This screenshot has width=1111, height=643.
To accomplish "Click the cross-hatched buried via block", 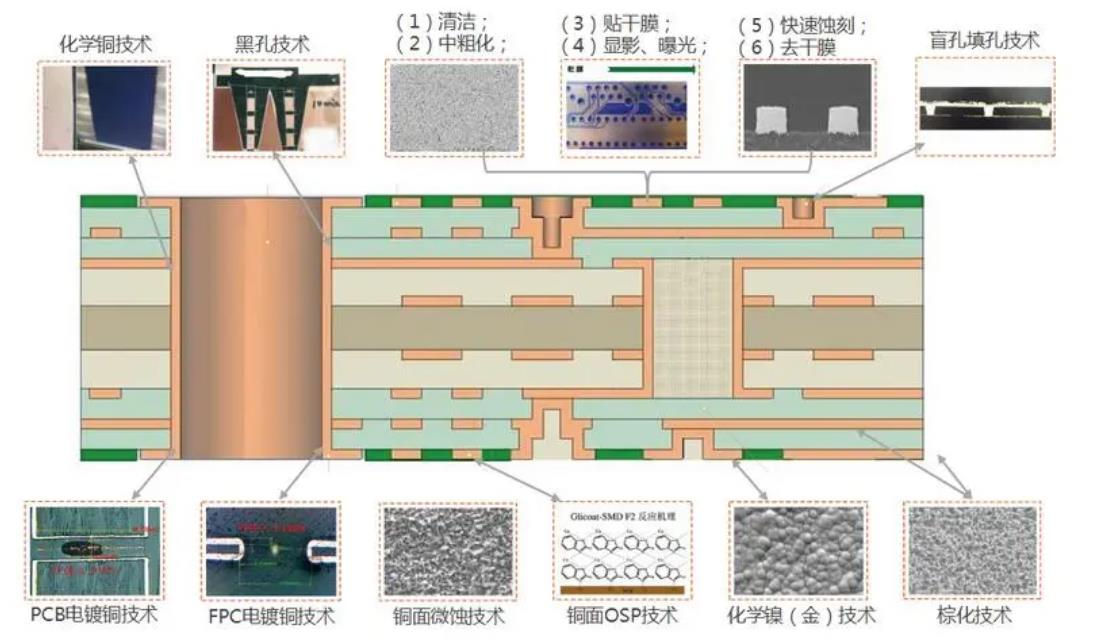I will [692, 326].
